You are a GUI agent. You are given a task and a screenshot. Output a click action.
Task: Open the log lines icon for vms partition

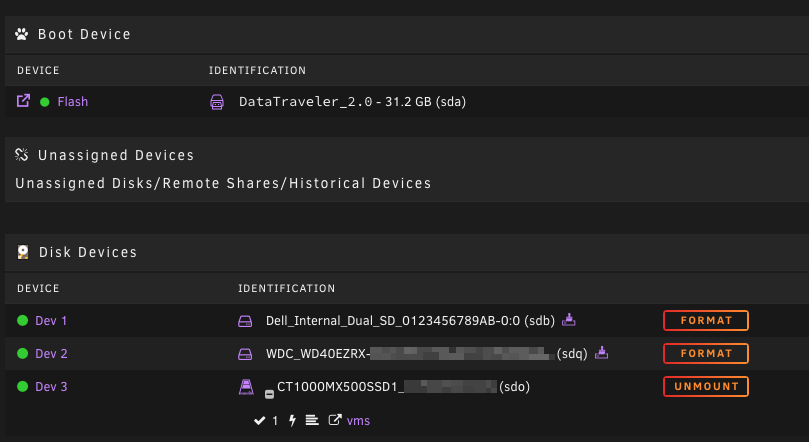pyautogui.click(x=312, y=420)
